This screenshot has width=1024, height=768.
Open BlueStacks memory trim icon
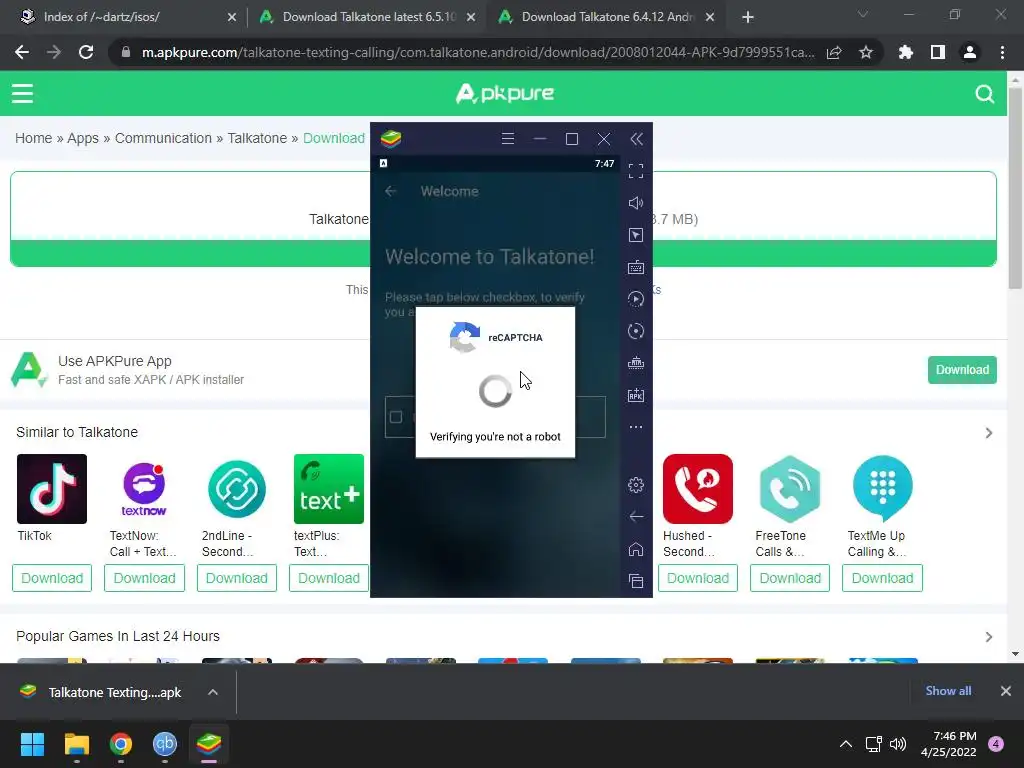click(635, 363)
